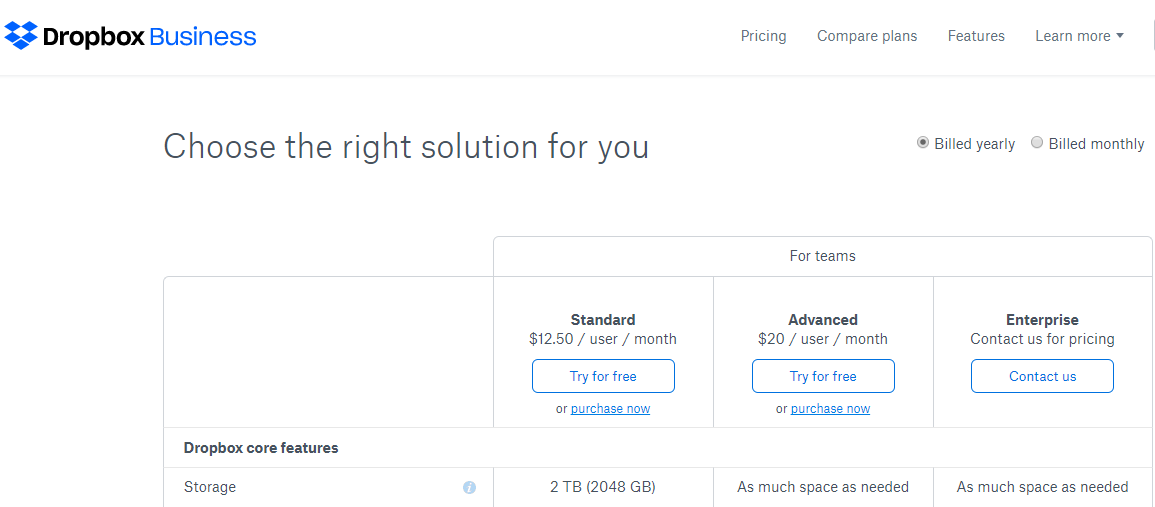This screenshot has width=1155, height=507.
Task: Follow Standard plan purchase now link
Action: pyautogui.click(x=610, y=408)
